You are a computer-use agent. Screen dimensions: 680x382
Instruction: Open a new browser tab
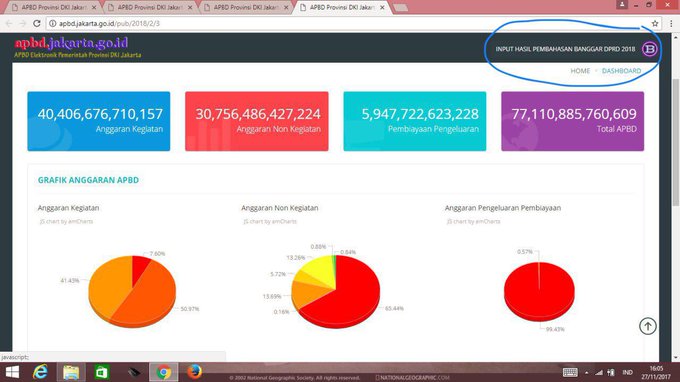(x=401, y=7)
